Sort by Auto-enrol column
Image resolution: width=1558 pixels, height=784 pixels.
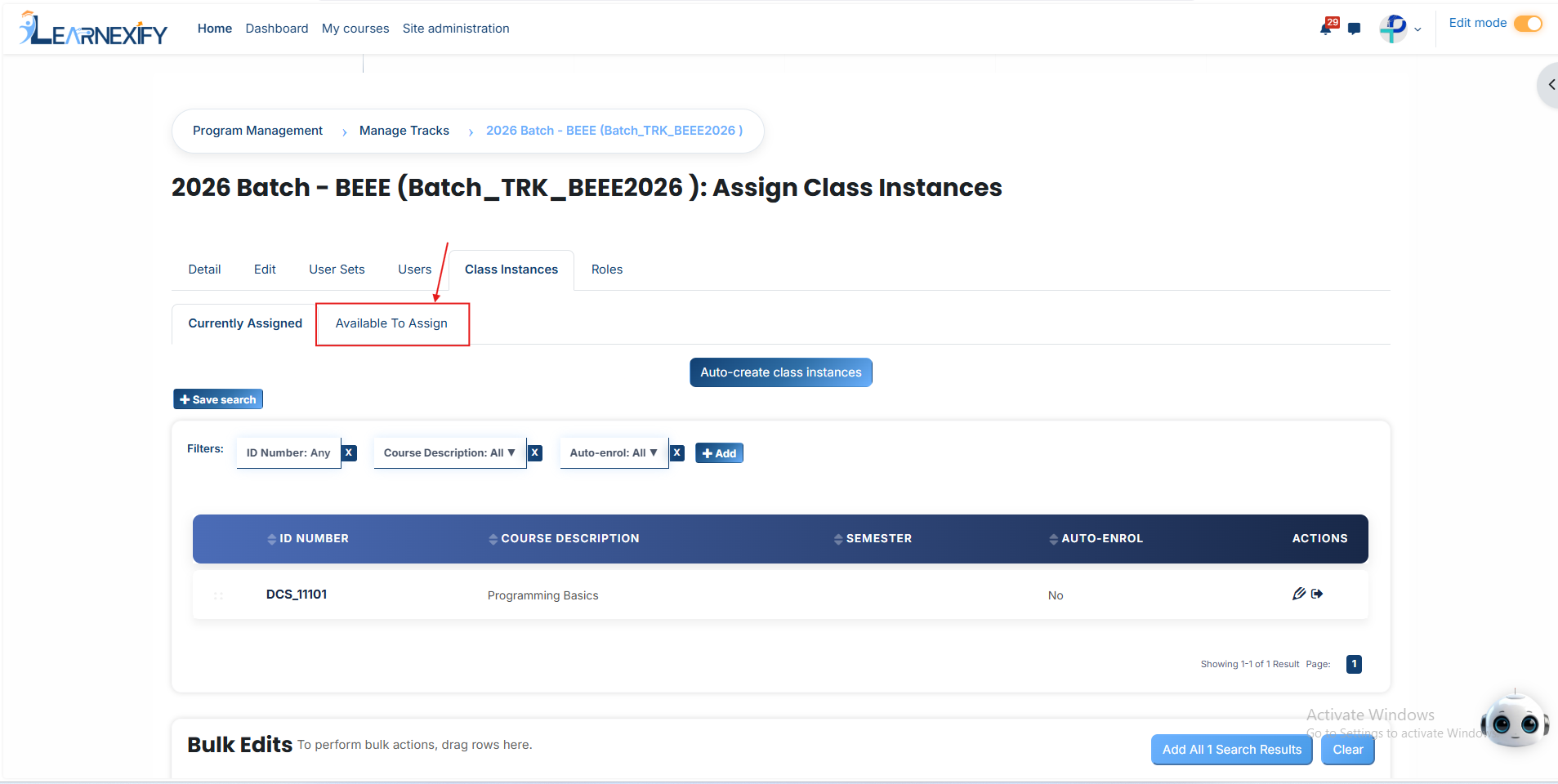[1096, 538]
